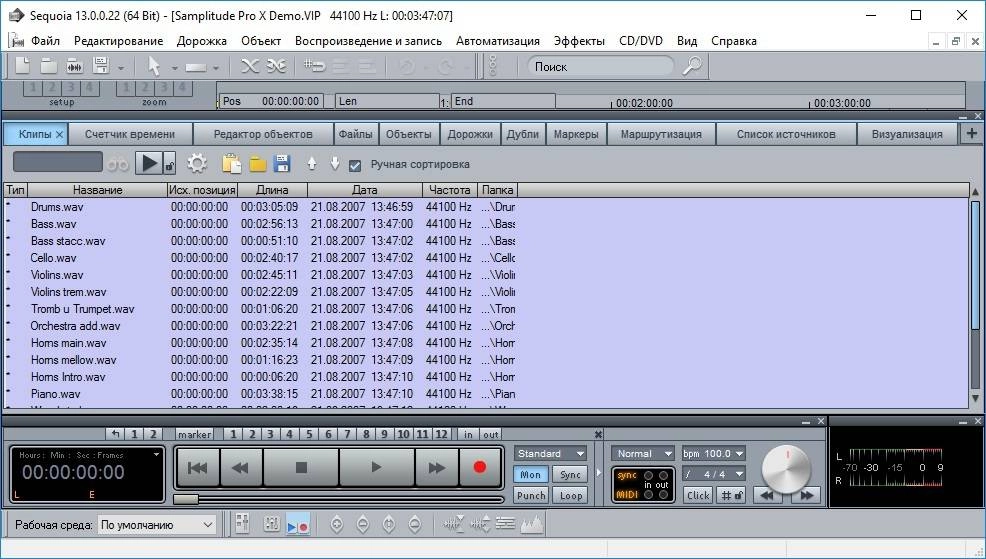
Task: Click the zoom out circle icon in bottom toolbar
Action: [x=363, y=524]
